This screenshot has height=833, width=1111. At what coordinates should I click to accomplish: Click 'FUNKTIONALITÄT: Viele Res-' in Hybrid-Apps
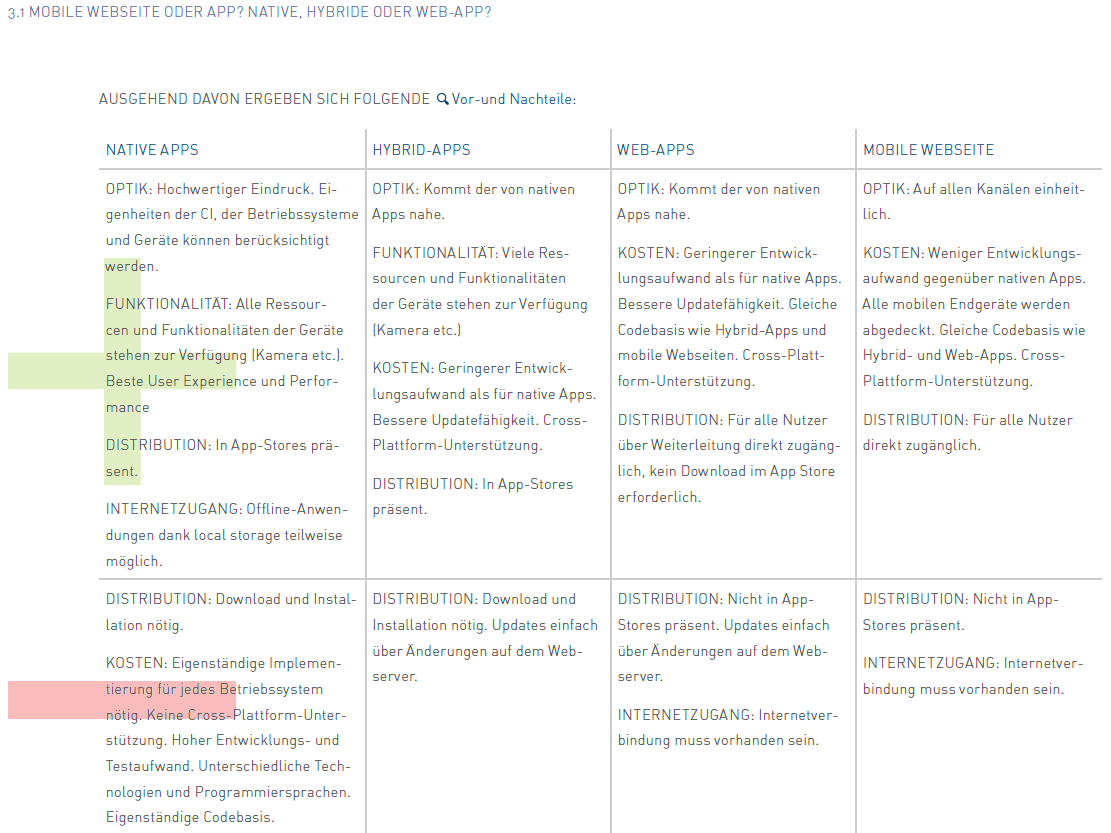click(x=471, y=254)
